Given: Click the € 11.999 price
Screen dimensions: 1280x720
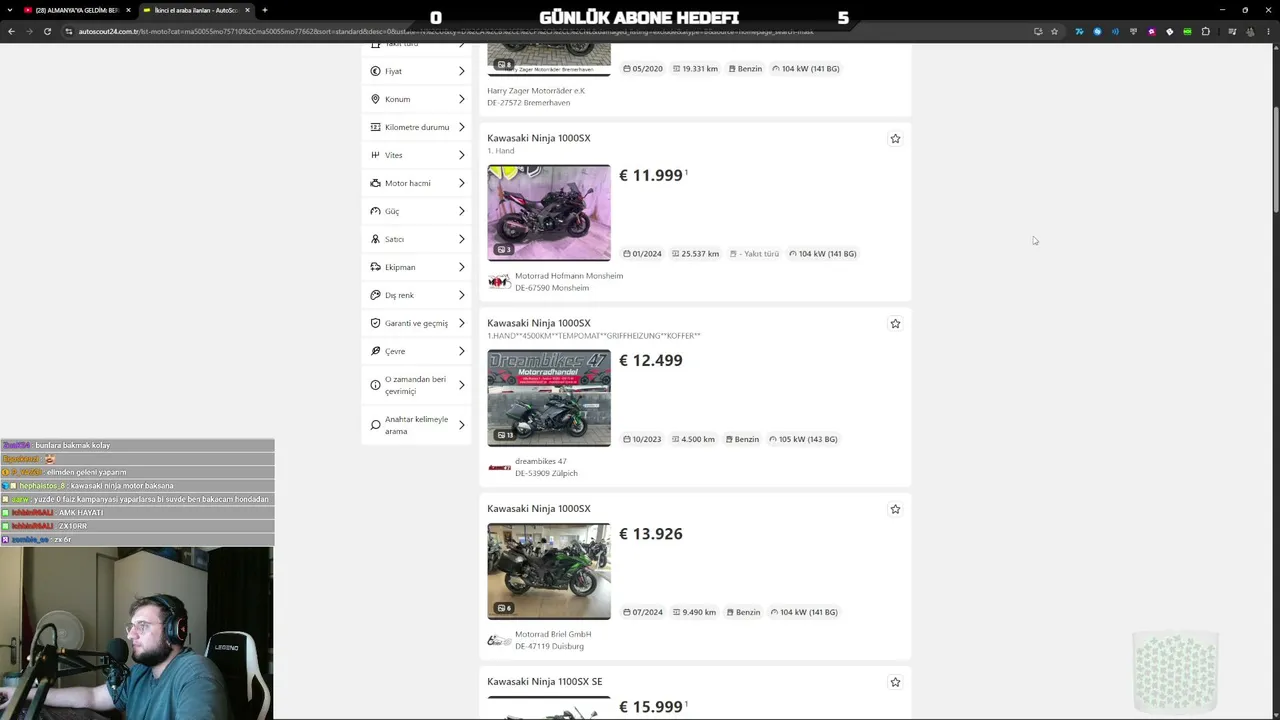Looking at the screenshot, I should point(651,175).
